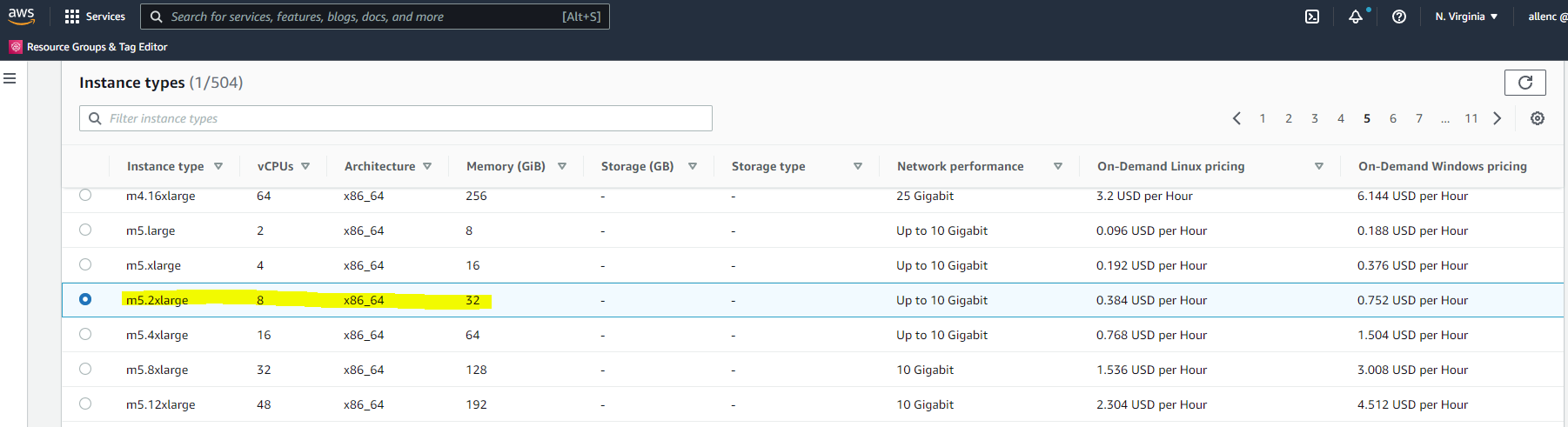This screenshot has width=1568, height=427.
Task: Click the AWS logo home icon
Action: click(x=22, y=16)
